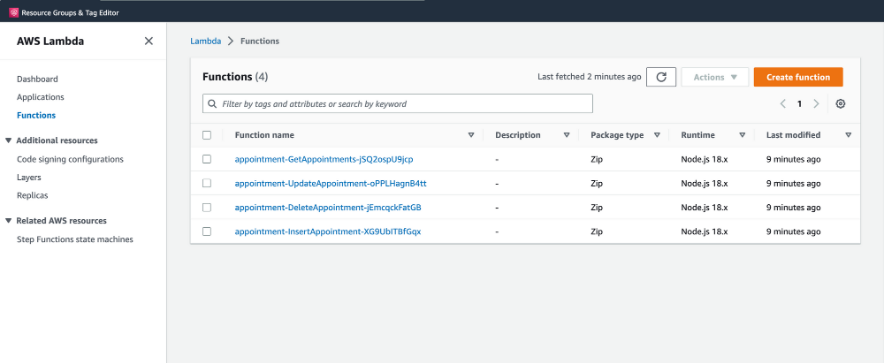
Task: Click the Create function button
Action: tap(798, 77)
